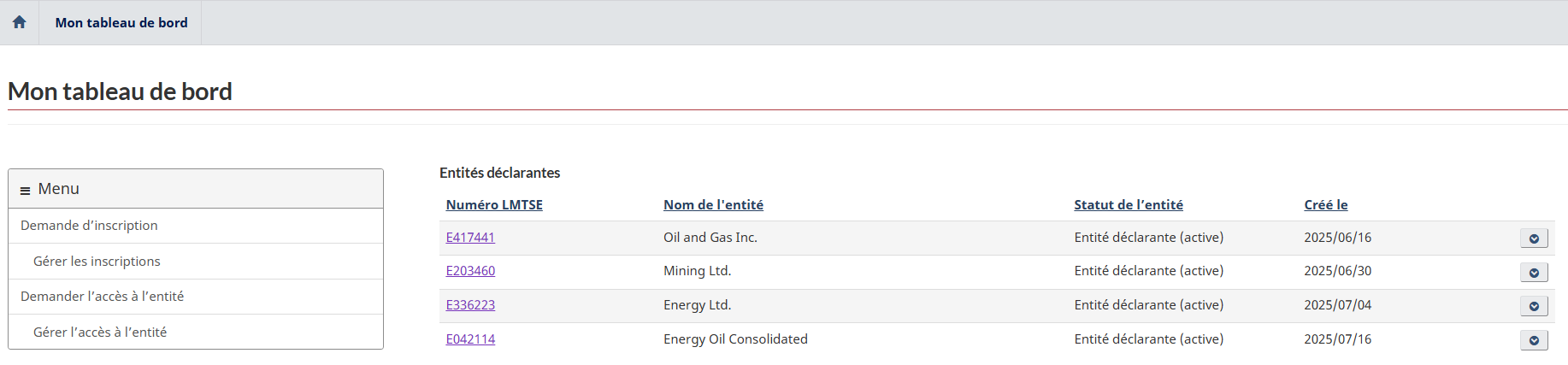This screenshot has height=365, width=1568.
Task: Click the Menu hamburger icon
Action: [25, 190]
